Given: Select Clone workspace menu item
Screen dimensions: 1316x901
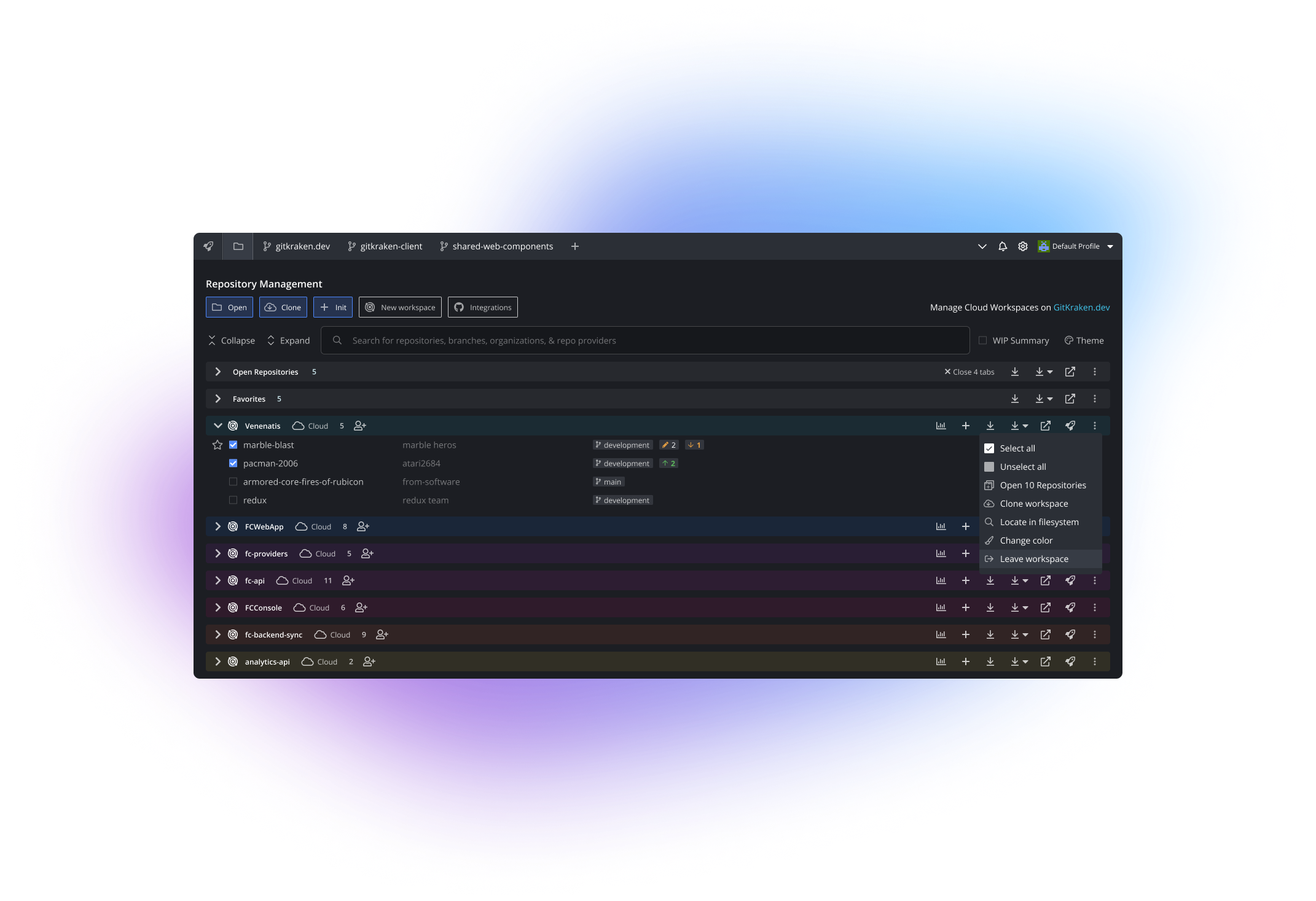Looking at the screenshot, I should 1040,504.
